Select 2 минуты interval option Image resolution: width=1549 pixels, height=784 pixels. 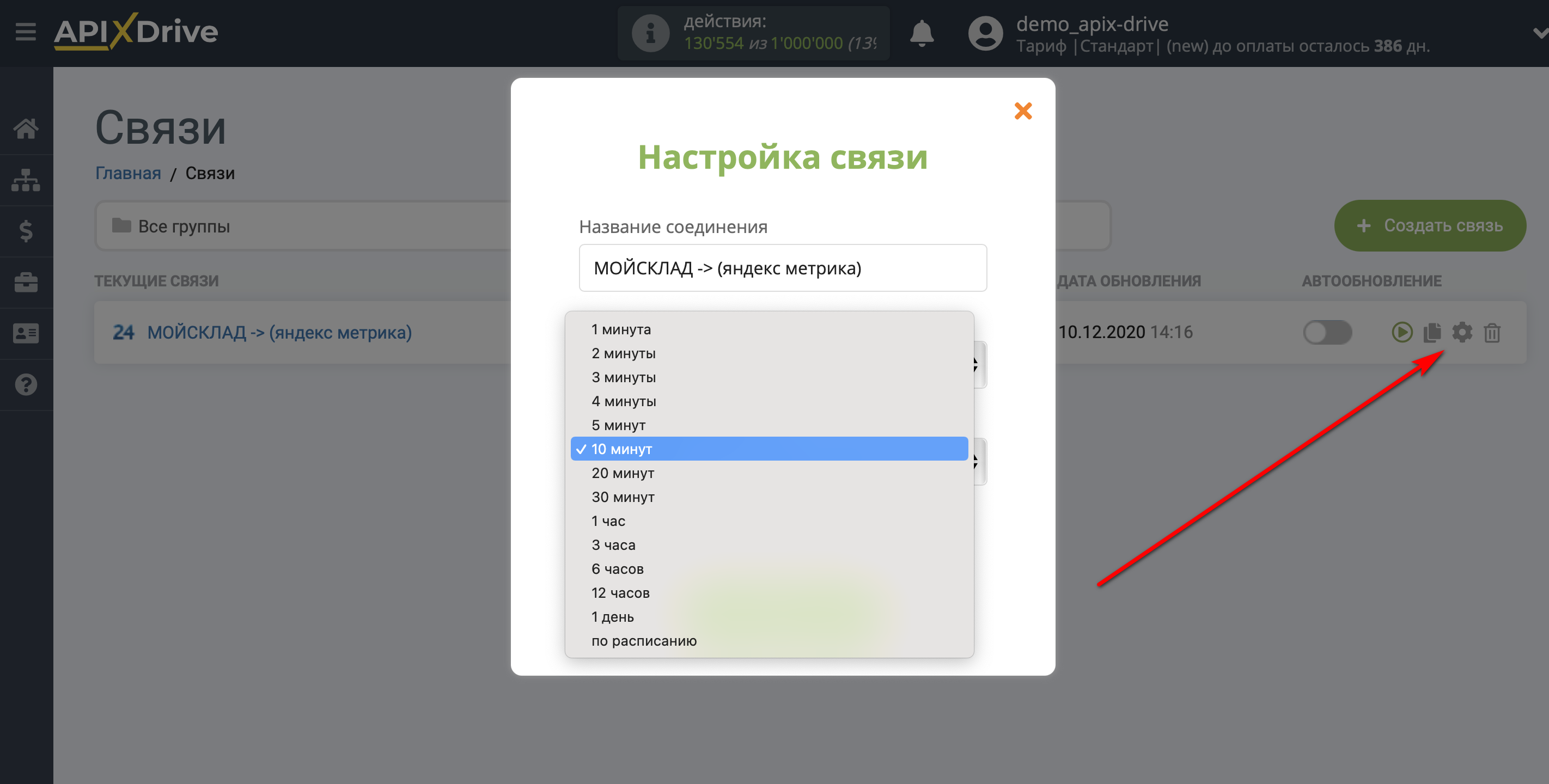point(769,353)
